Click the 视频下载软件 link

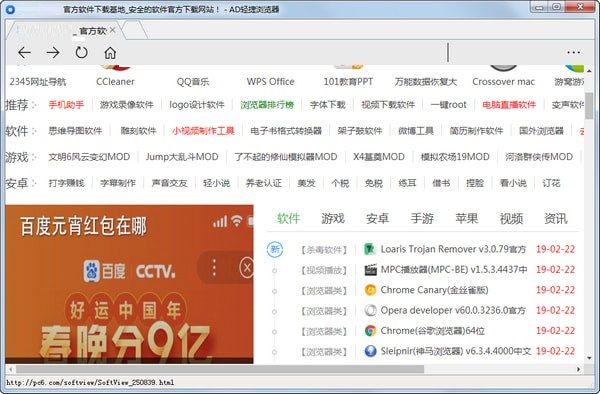[388, 105]
